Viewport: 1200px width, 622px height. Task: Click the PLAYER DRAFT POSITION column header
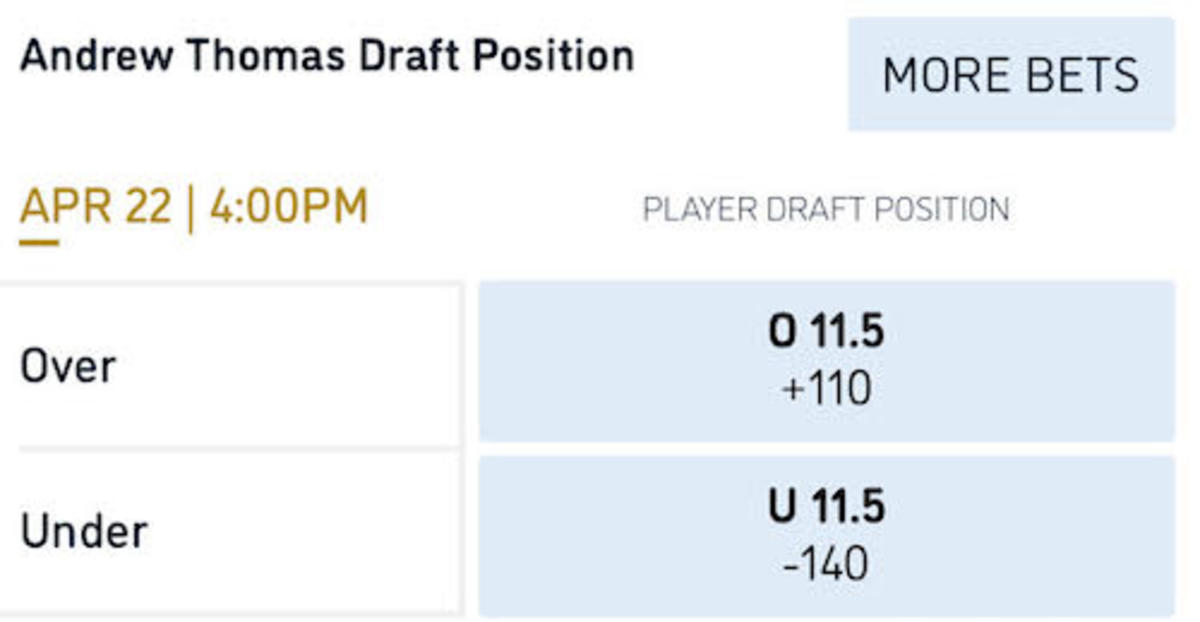click(826, 210)
